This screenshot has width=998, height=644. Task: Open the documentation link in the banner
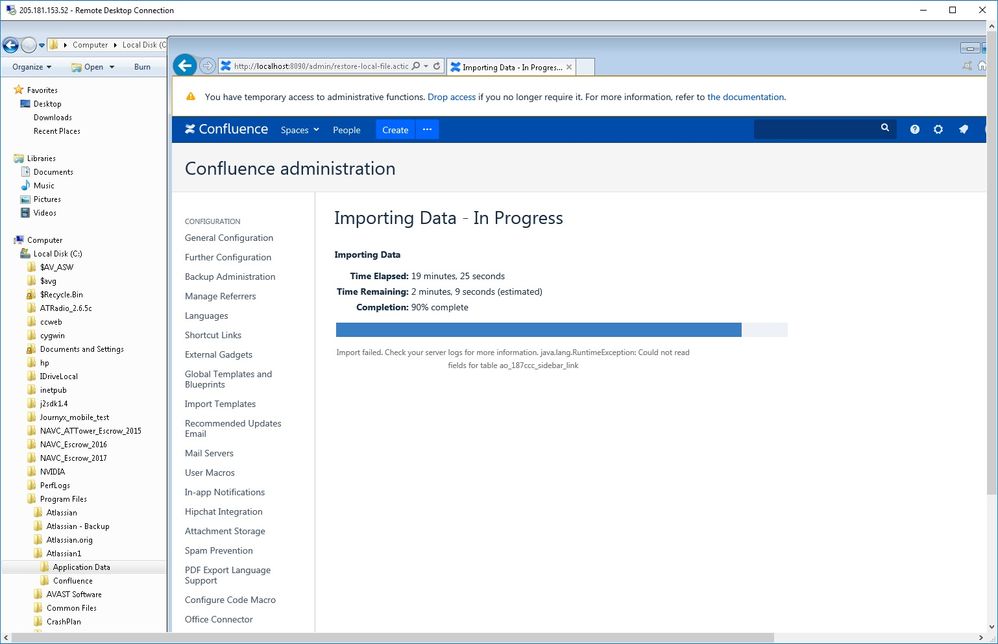point(746,97)
